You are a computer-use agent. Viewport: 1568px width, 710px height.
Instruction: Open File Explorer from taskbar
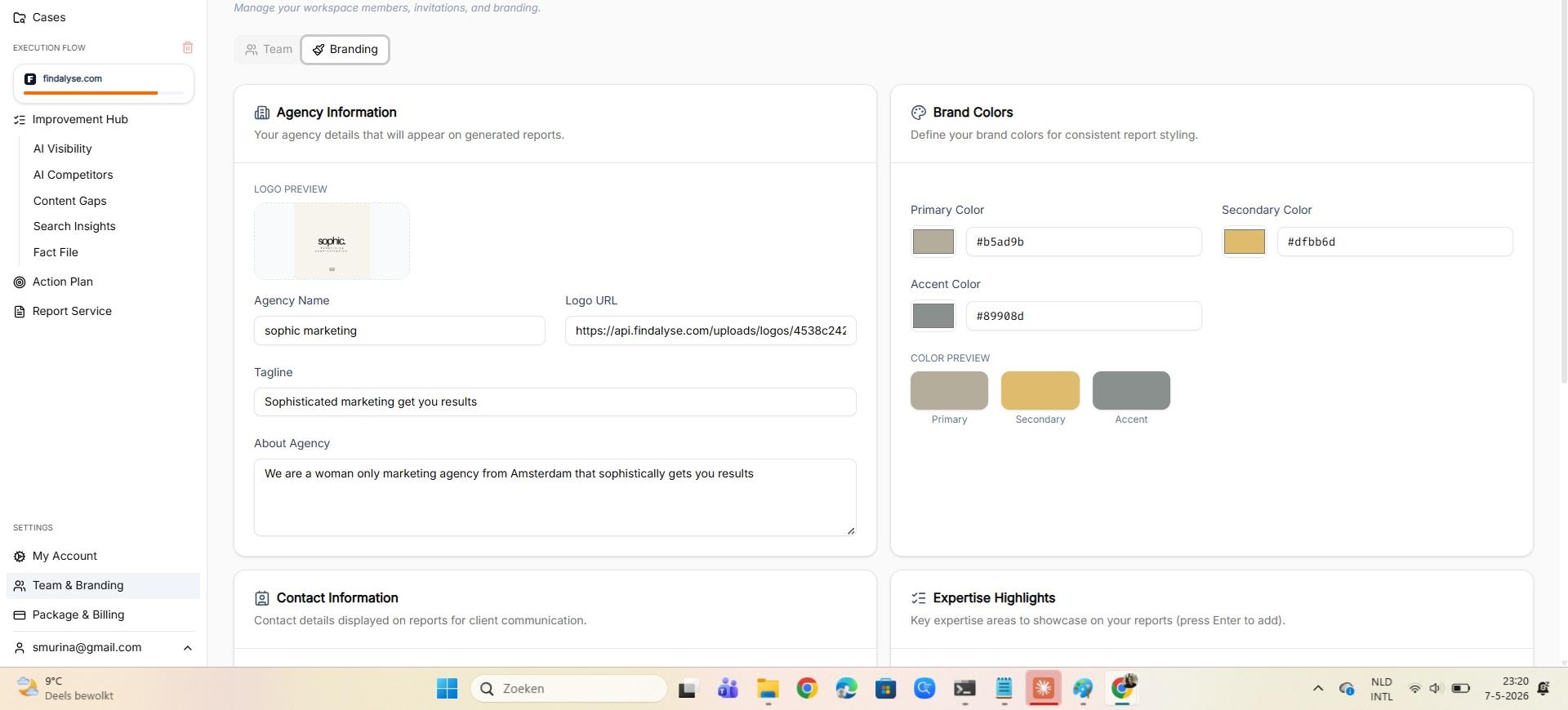[768, 689]
